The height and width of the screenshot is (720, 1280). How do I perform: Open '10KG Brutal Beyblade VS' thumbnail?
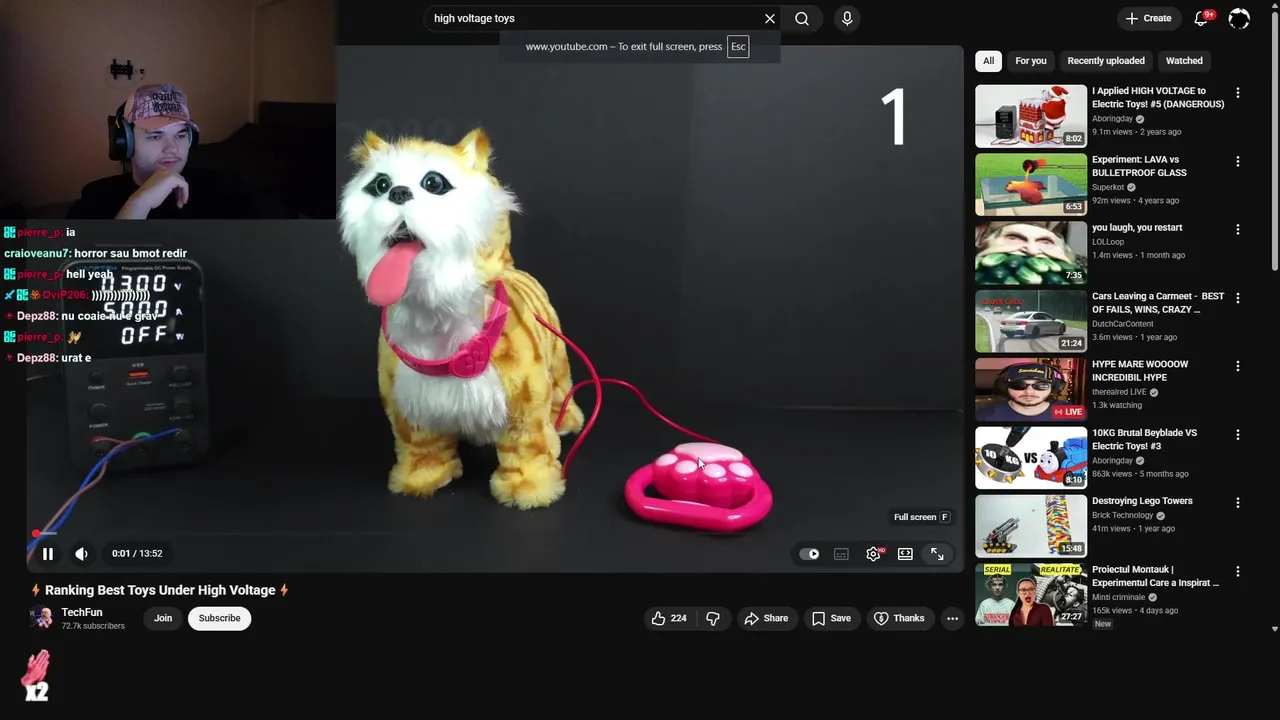(1031, 457)
